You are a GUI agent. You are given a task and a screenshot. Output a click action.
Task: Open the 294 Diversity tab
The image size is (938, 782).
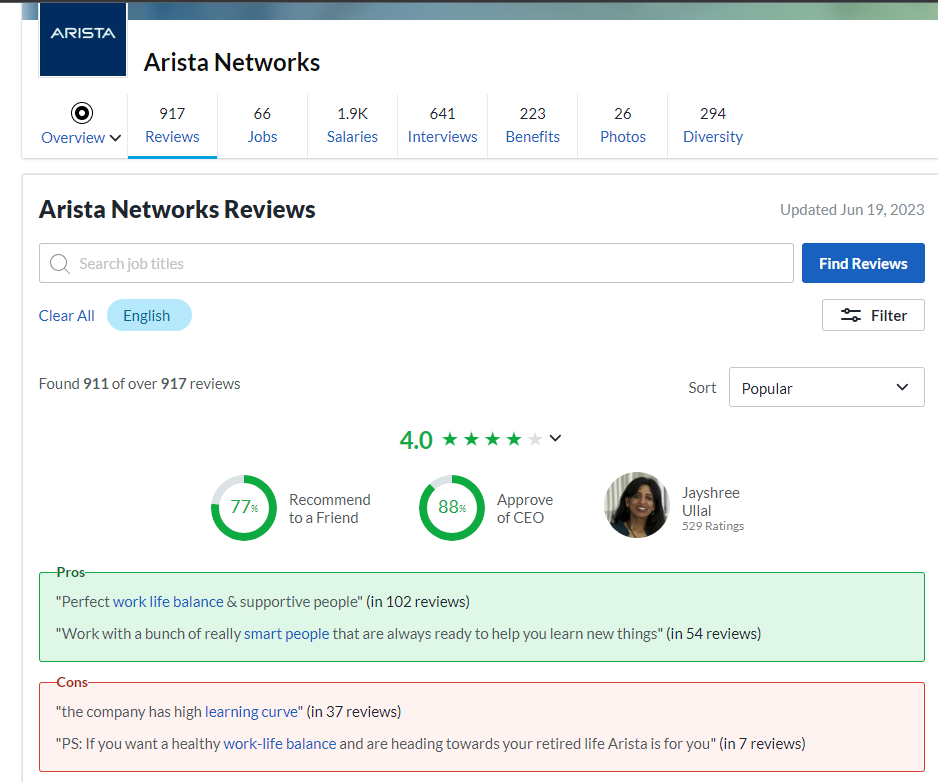click(x=713, y=125)
